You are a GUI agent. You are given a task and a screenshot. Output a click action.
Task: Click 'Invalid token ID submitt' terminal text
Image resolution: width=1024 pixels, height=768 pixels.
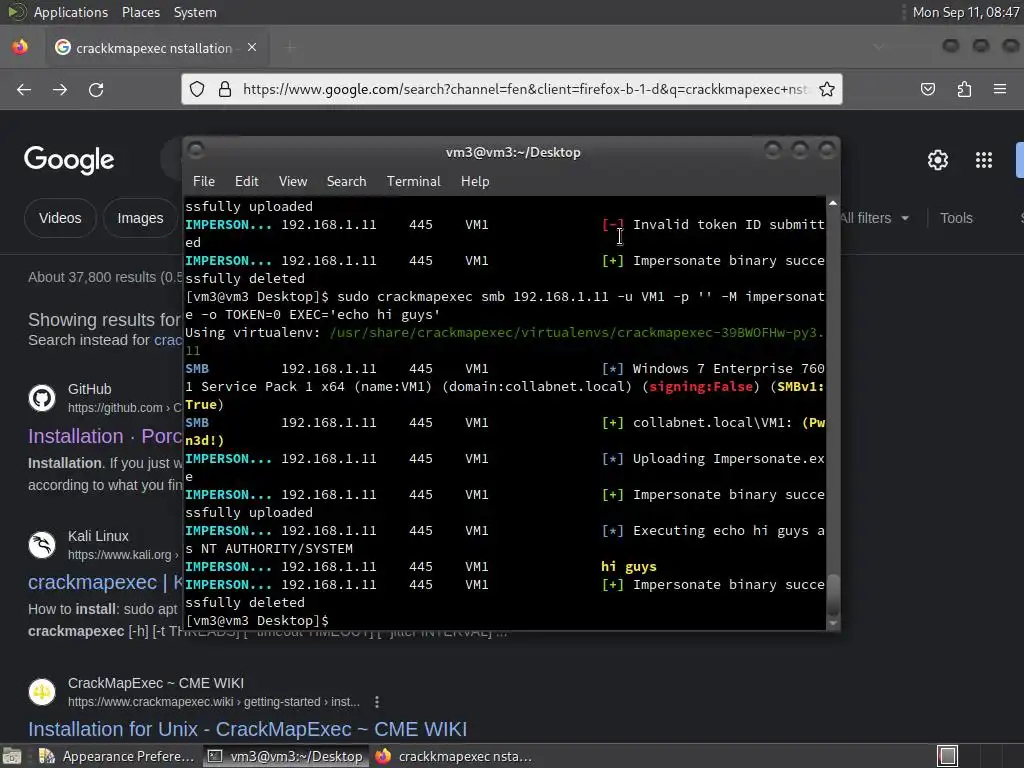[x=728, y=225]
